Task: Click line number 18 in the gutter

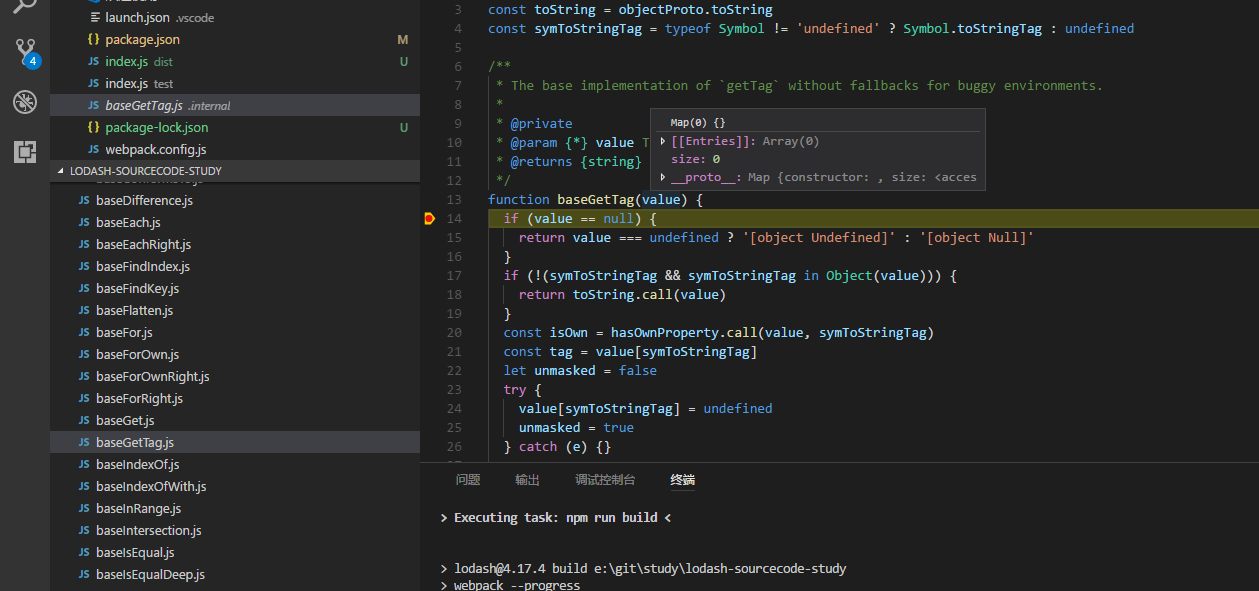Action: (454, 294)
